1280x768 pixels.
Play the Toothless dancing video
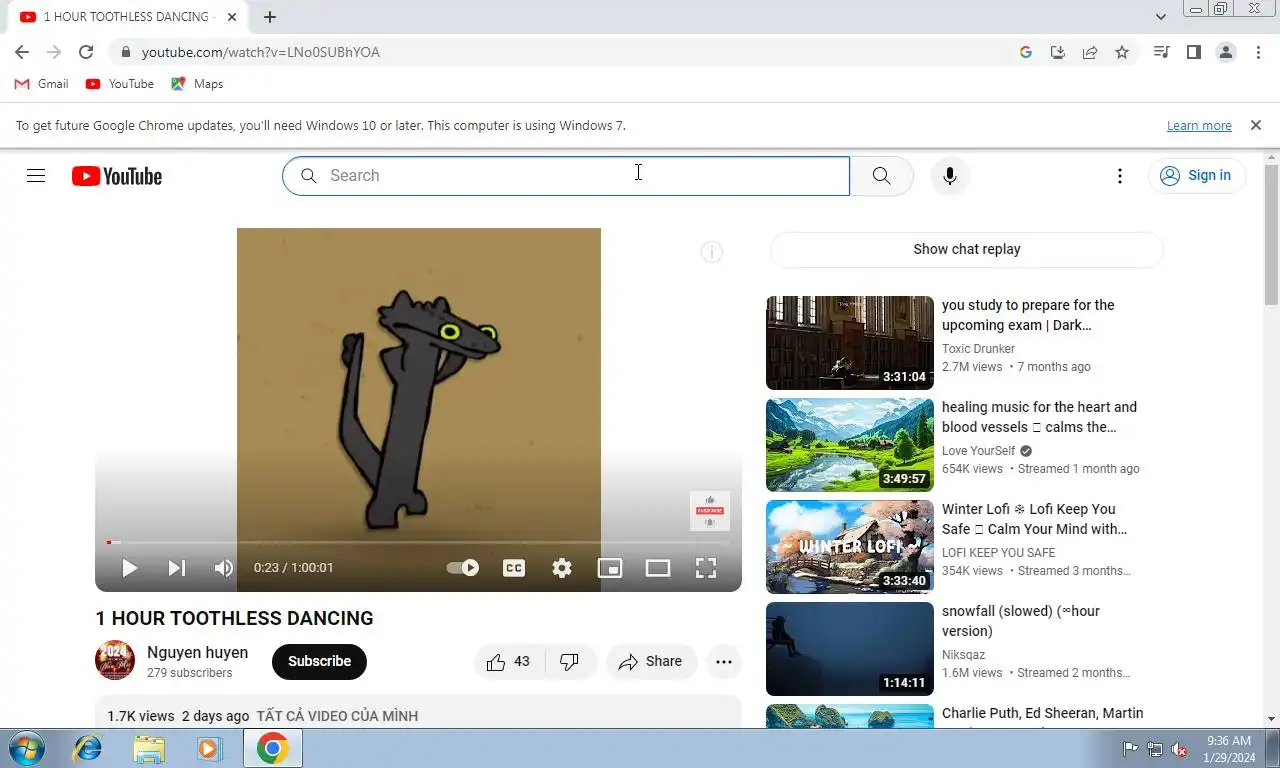pos(129,568)
